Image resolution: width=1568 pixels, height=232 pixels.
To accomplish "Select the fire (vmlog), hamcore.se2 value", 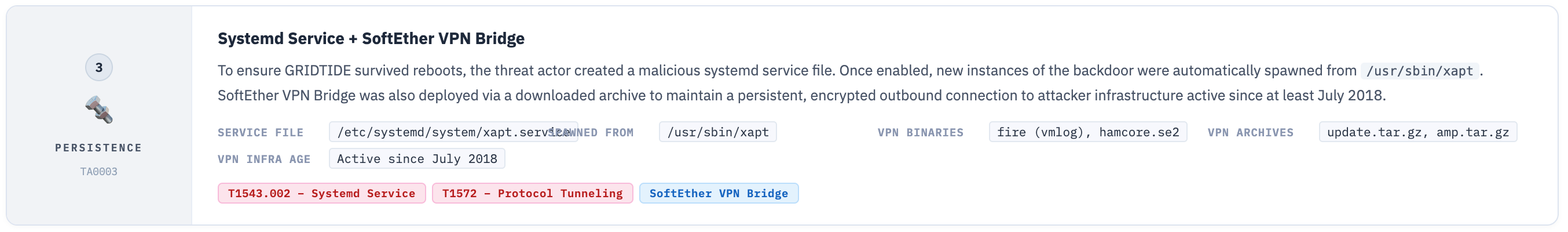I will [x=1088, y=132].
